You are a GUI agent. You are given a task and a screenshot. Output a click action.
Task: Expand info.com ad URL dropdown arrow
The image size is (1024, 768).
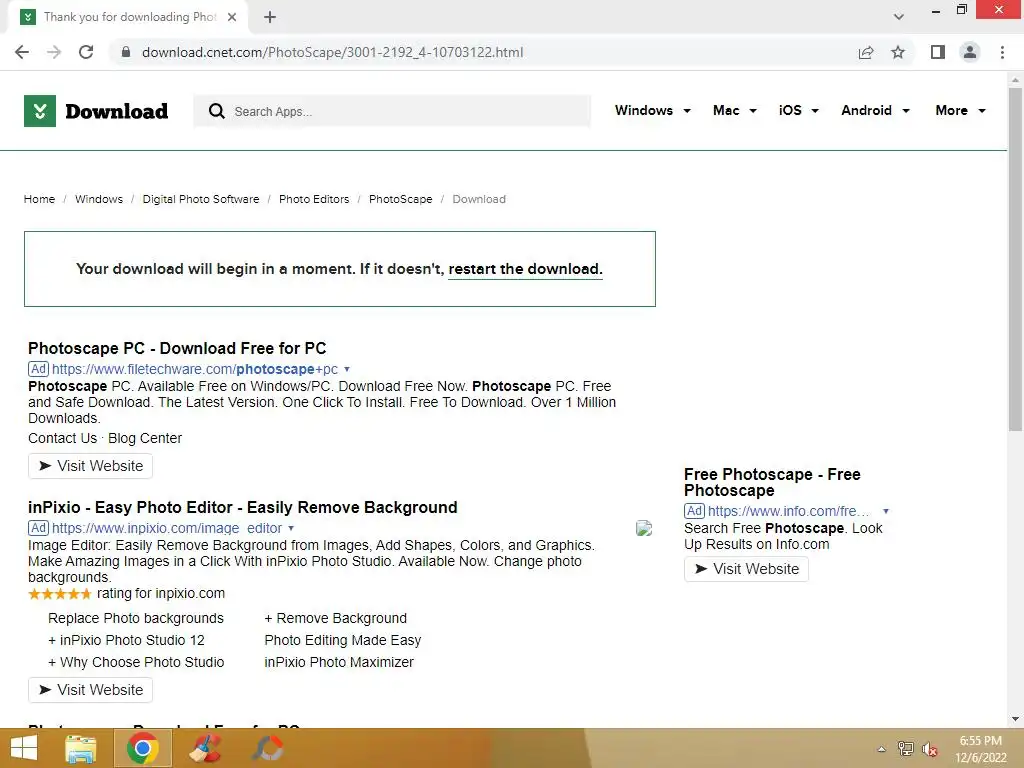click(x=886, y=511)
